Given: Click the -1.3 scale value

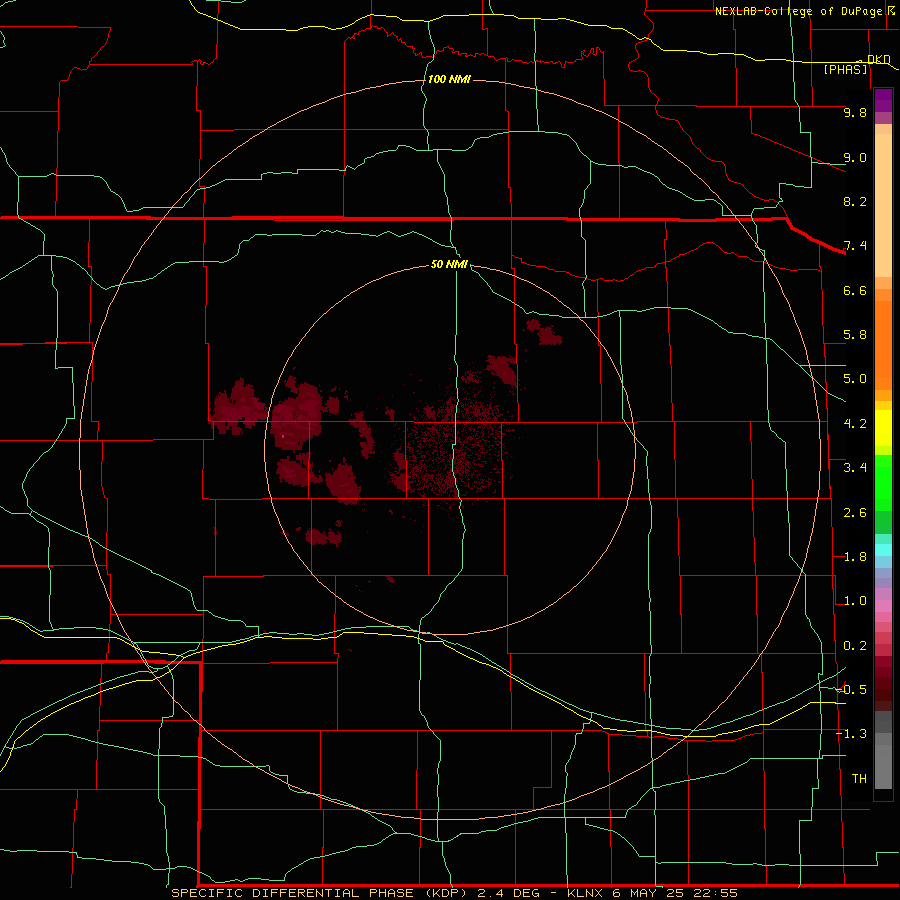Looking at the screenshot, I should [x=852, y=734].
